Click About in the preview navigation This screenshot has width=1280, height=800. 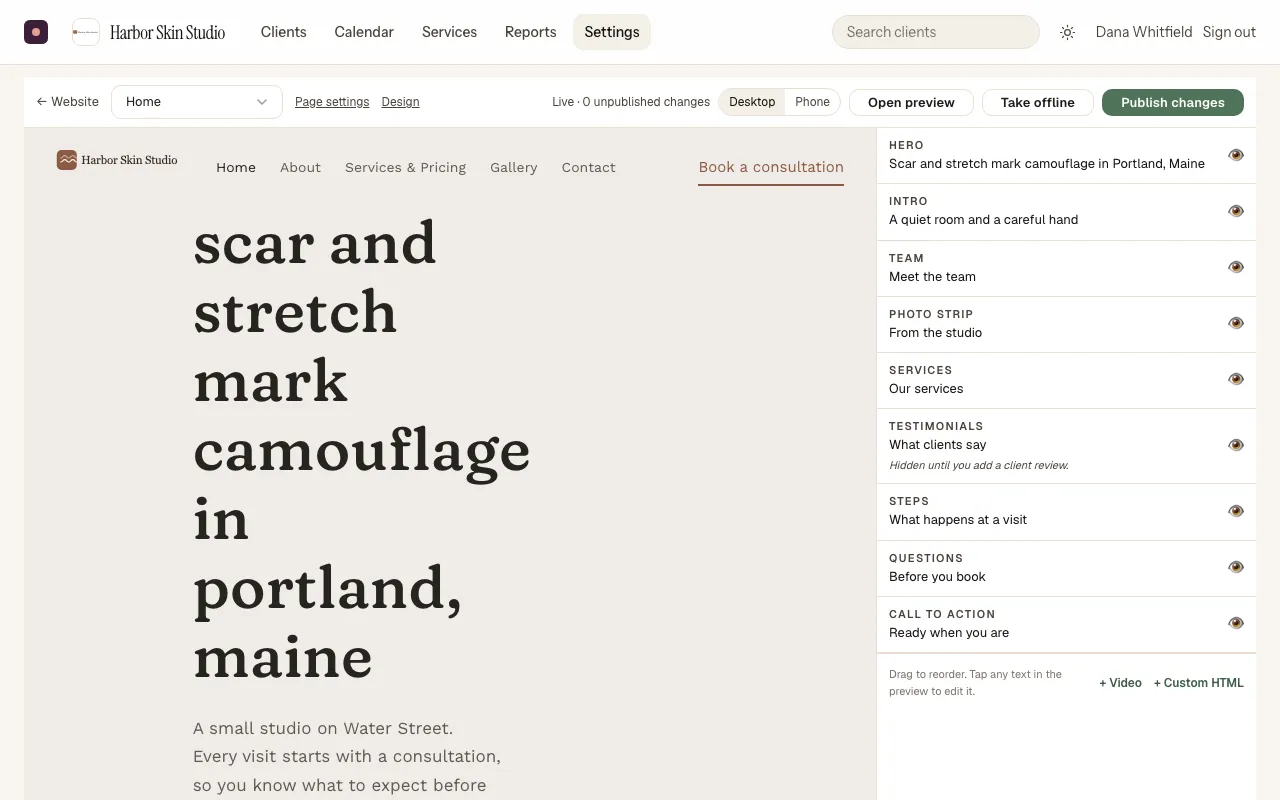[300, 168]
